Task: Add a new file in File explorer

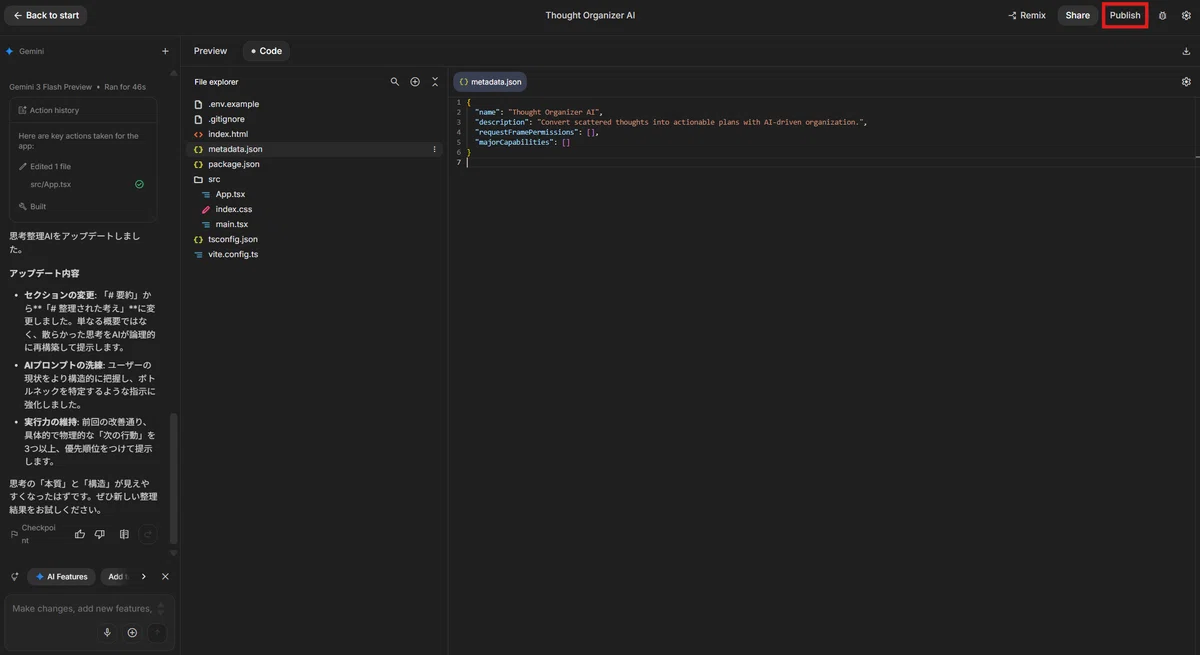Action: [415, 82]
